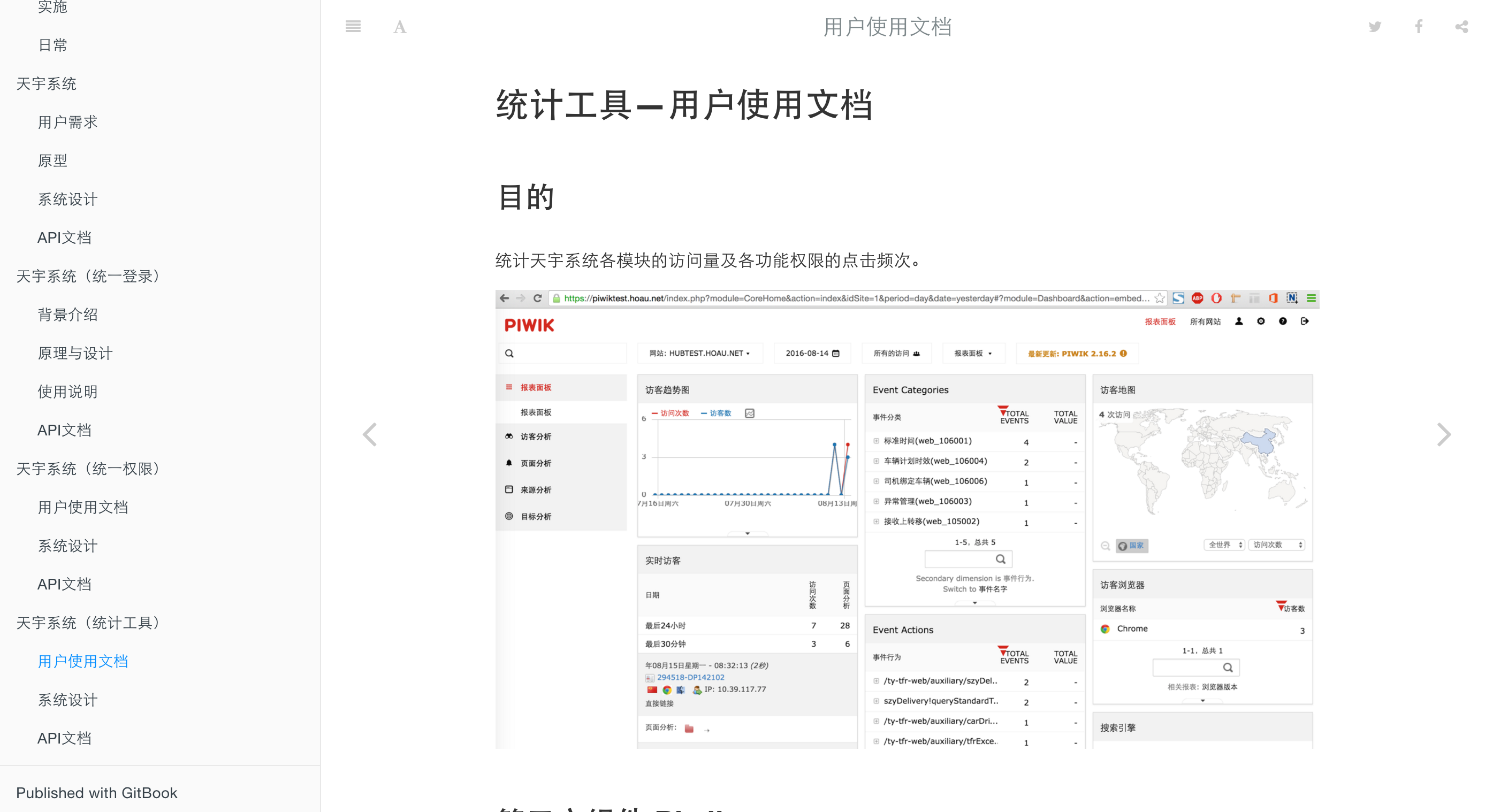Click the Piwik dashboard screenshot image

(x=907, y=519)
